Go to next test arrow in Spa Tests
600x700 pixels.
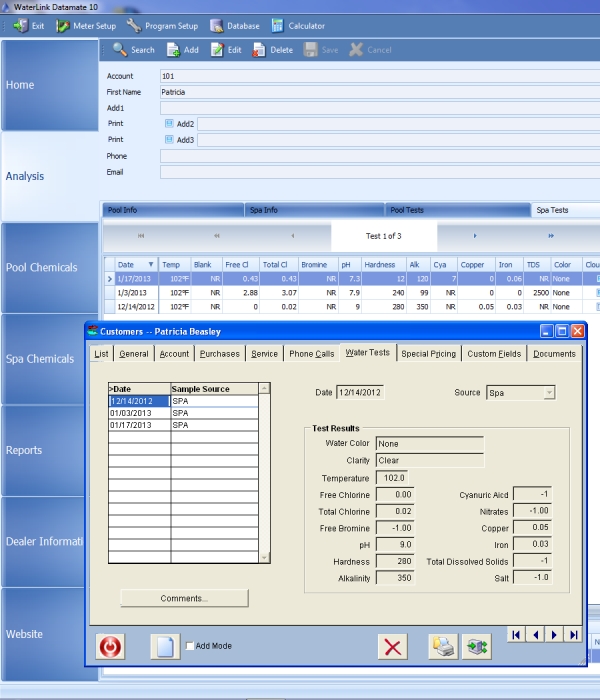pyautogui.click(x=475, y=236)
